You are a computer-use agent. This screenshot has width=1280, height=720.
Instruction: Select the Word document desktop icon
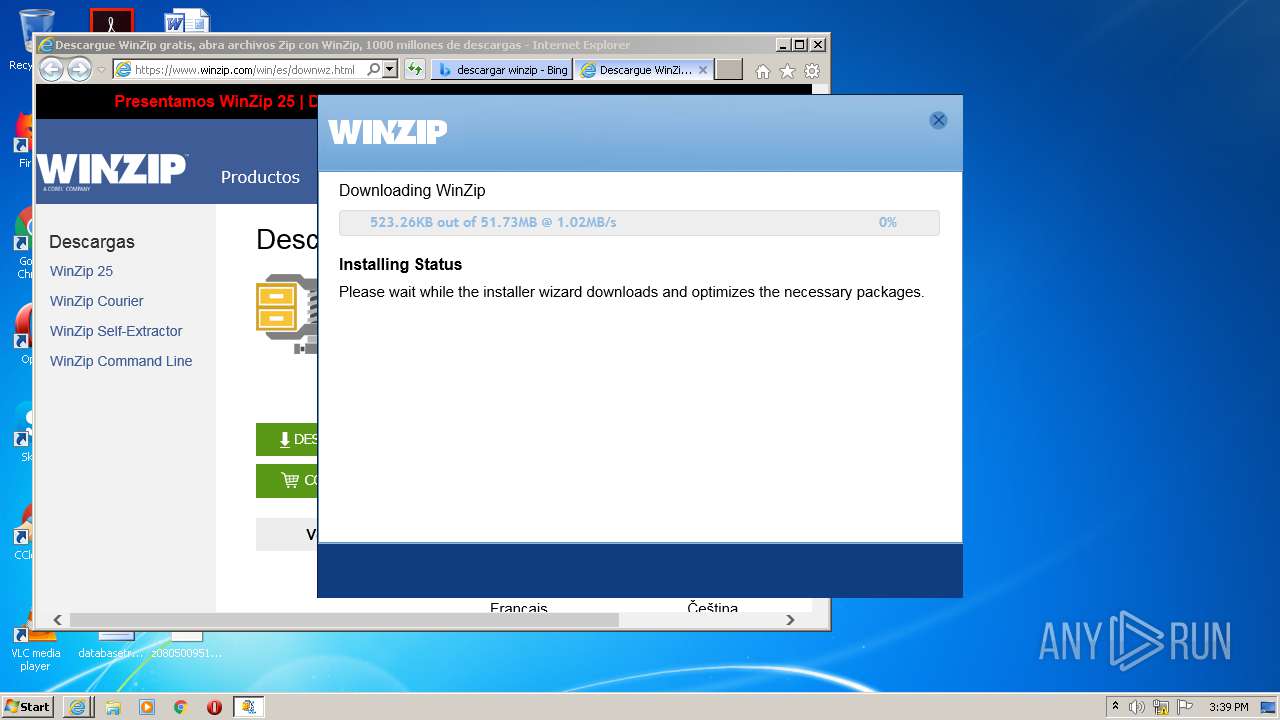187,21
